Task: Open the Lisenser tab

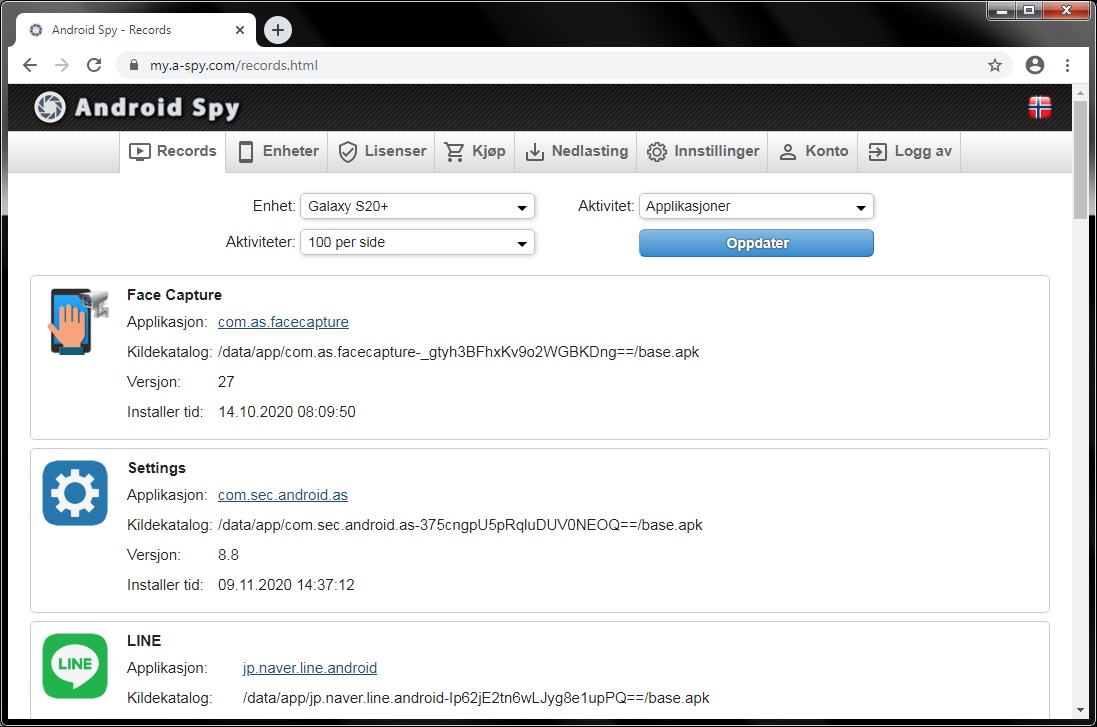Action: tap(382, 151)
